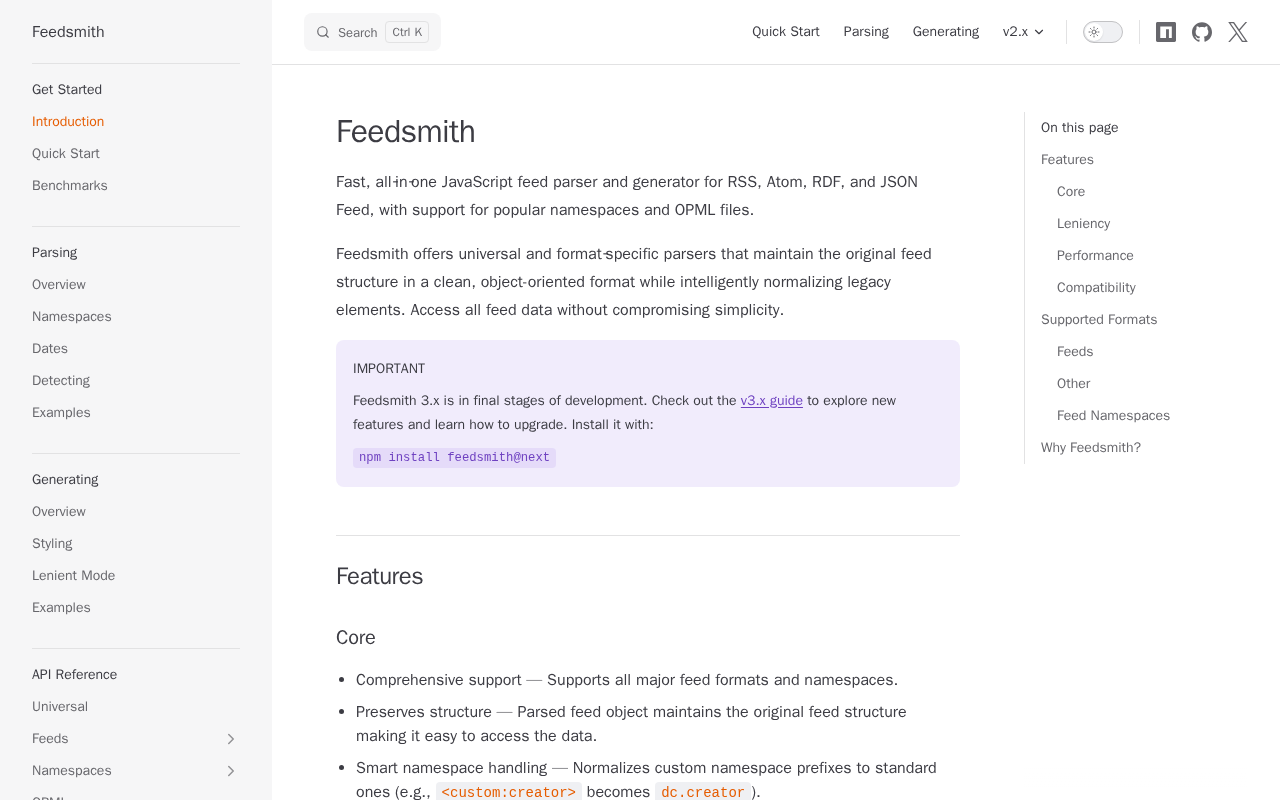Viewport: 1280px width, 800px height.
Task: Open the v2.x version dropdown
Action: pyautogui.click(x=1023, y=32)
